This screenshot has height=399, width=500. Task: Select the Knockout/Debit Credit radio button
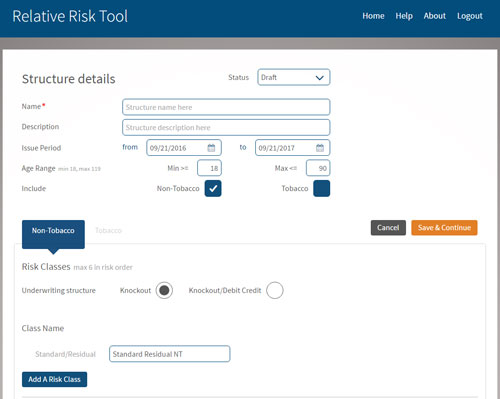[x=275, y=290]
